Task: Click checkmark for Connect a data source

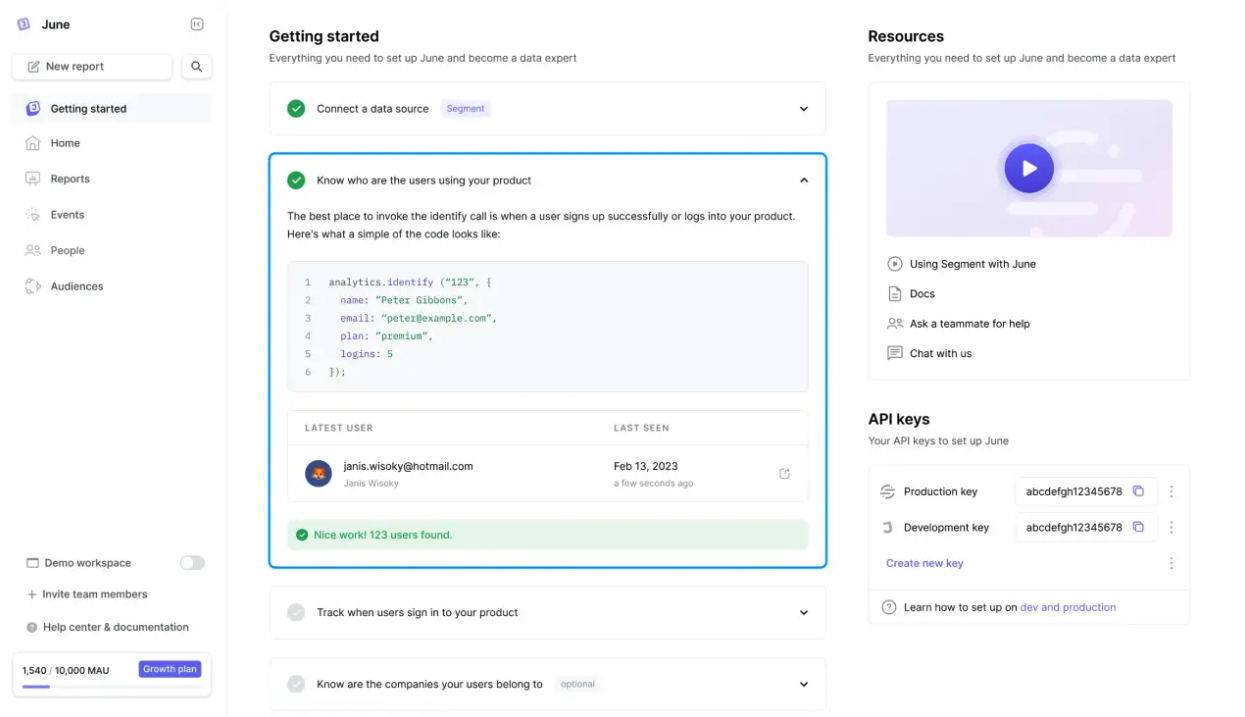Action: point(296,109)
